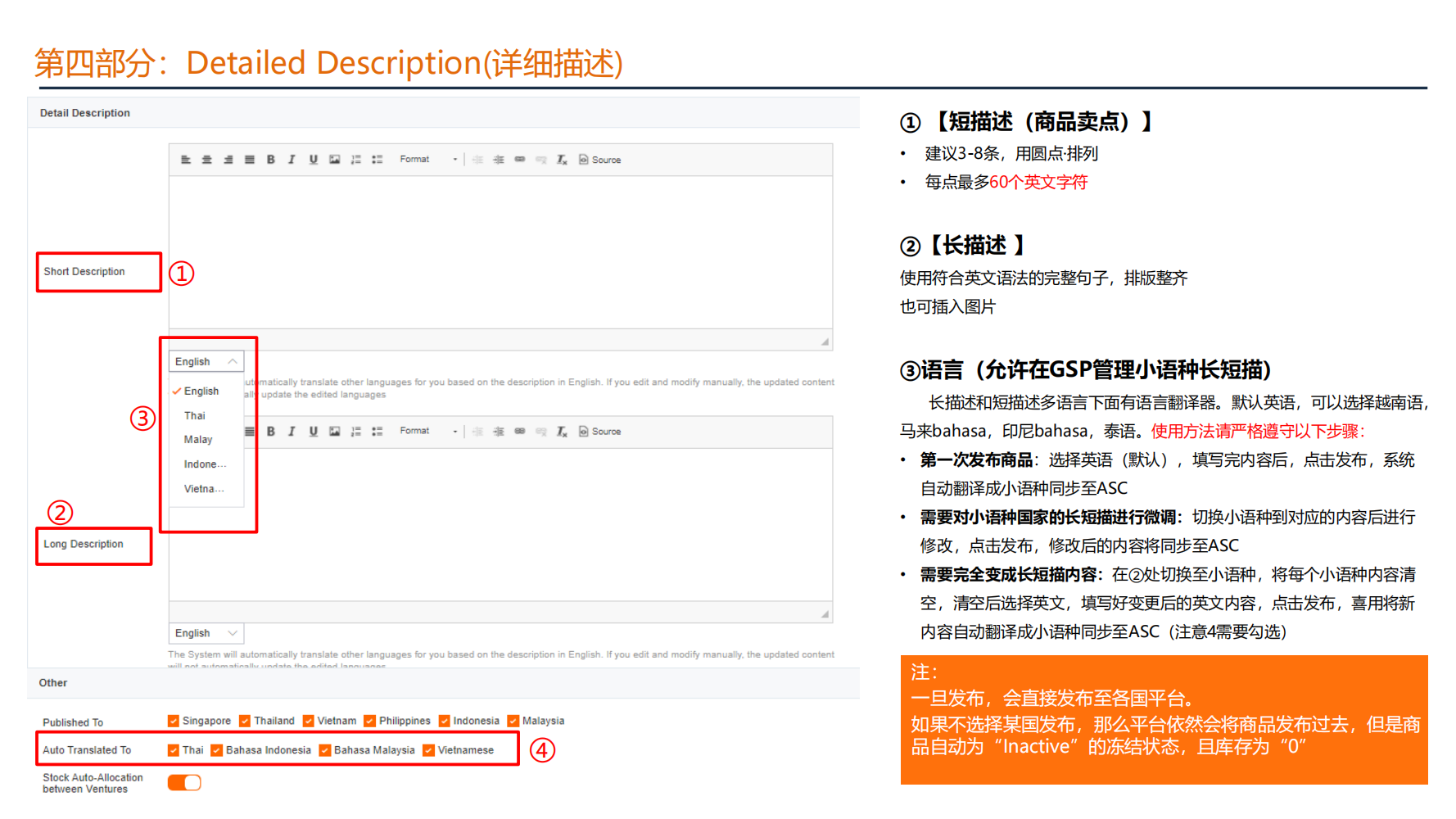Screen dimensions: 1456x819
Task: Create a numbered list in Short Description
Action: [x=355, y=159]
